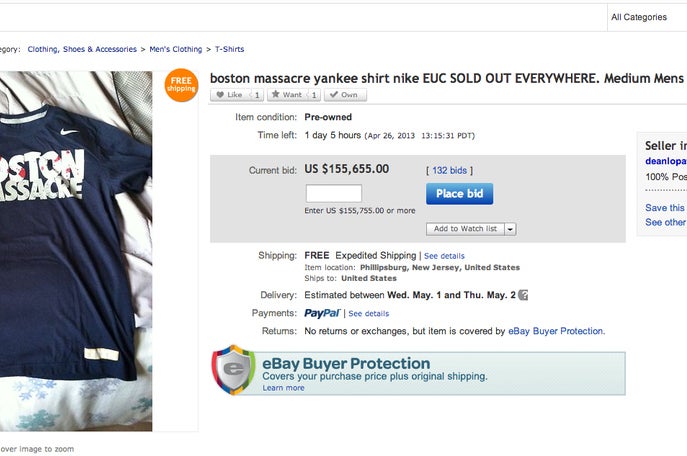Click the bid amount input field

(x=333, y=194)
